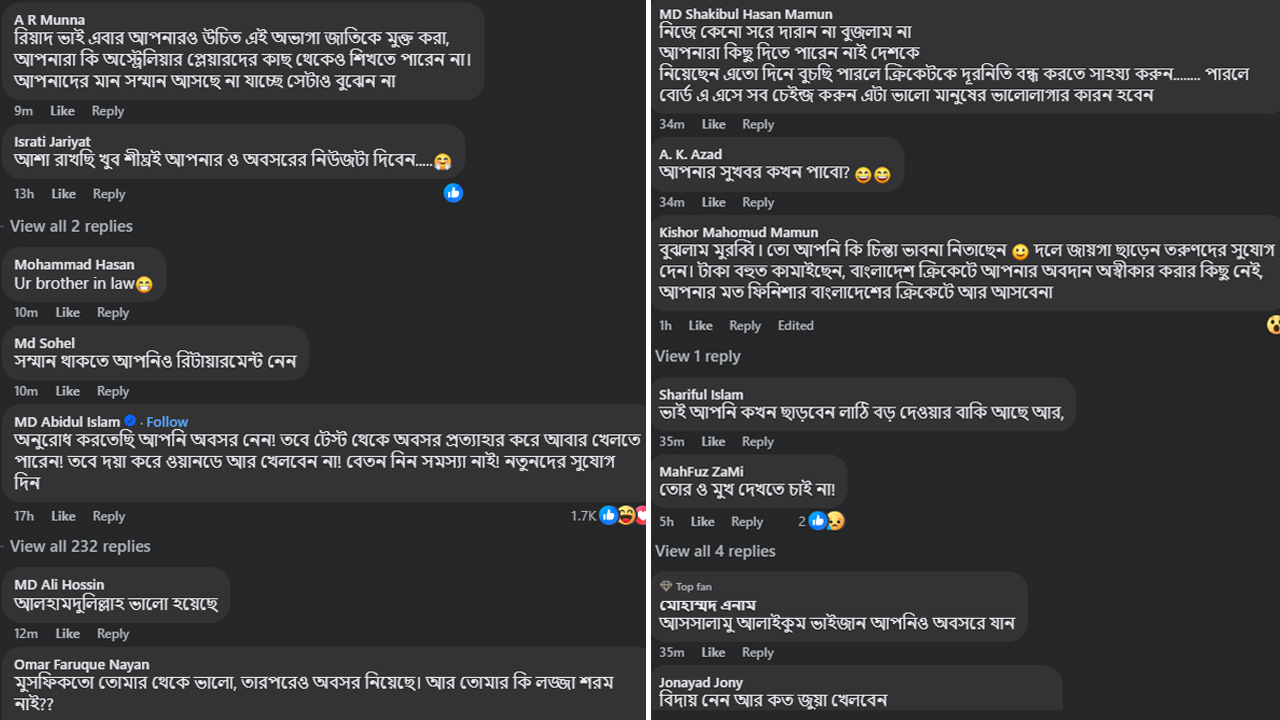Expand View all 2 replies
The image size is (1280, 720).
[x=71, y=226]
